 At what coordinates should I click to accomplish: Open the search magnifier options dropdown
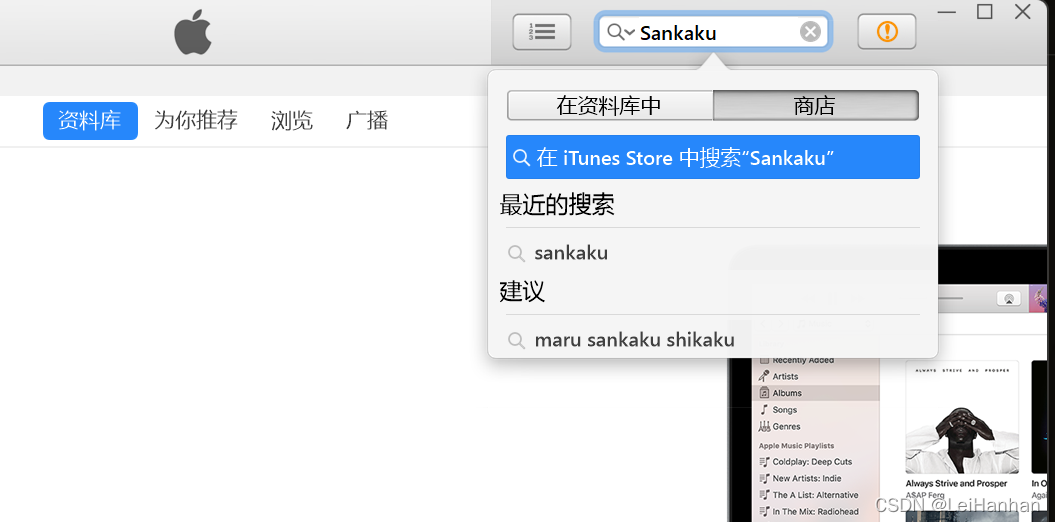[x=621, y=32]
